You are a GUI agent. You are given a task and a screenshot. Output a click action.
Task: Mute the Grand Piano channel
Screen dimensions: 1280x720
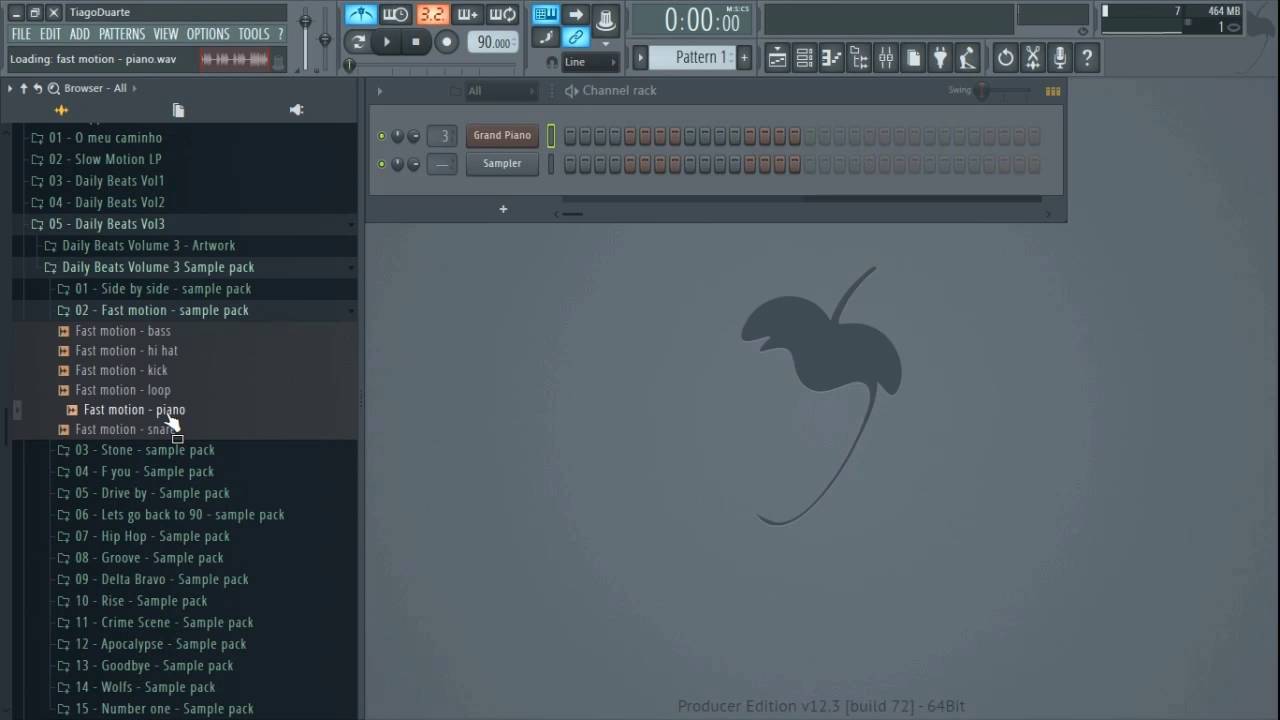point(381,136)
